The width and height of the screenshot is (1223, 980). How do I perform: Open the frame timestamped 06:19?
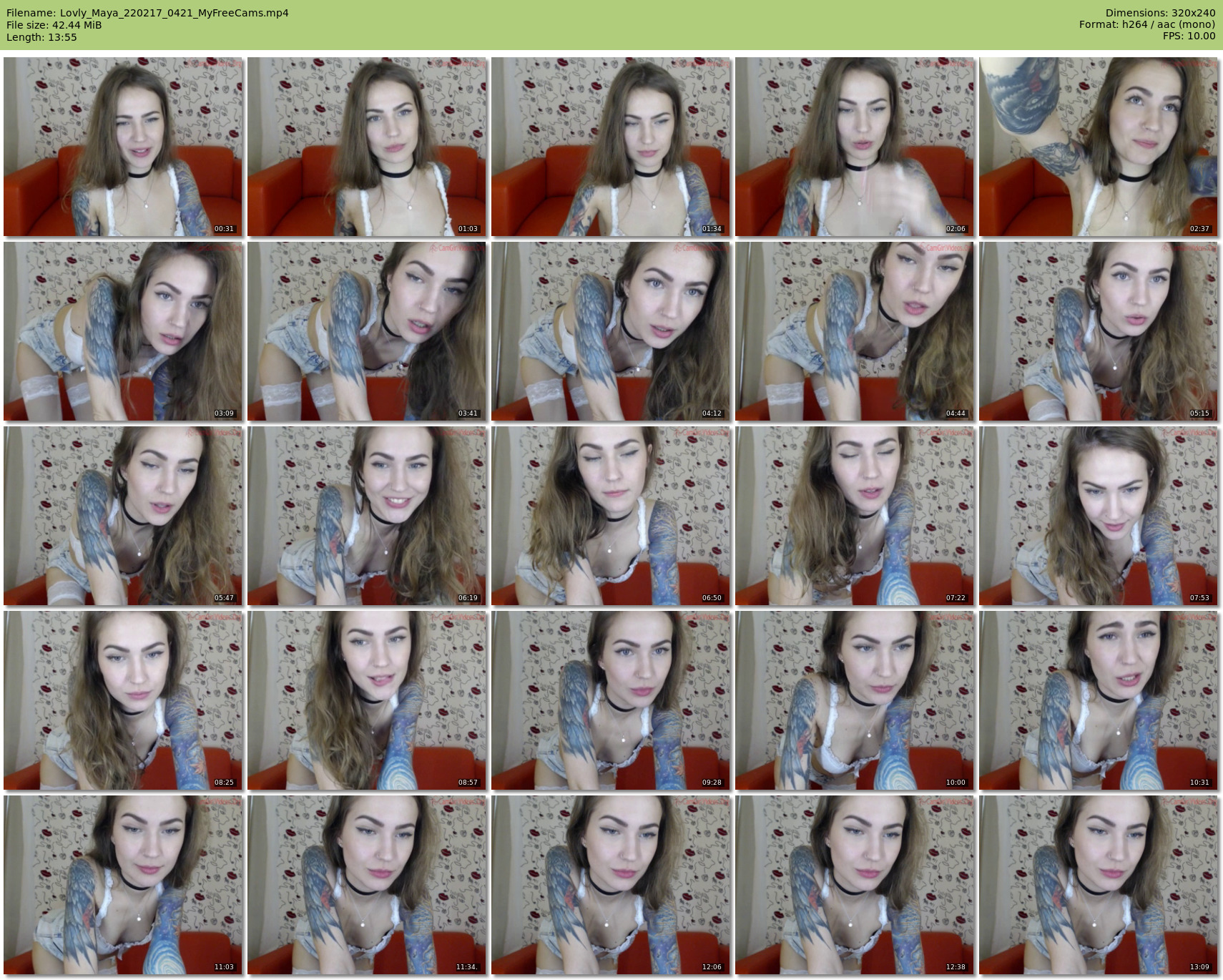tap(367, 516)
